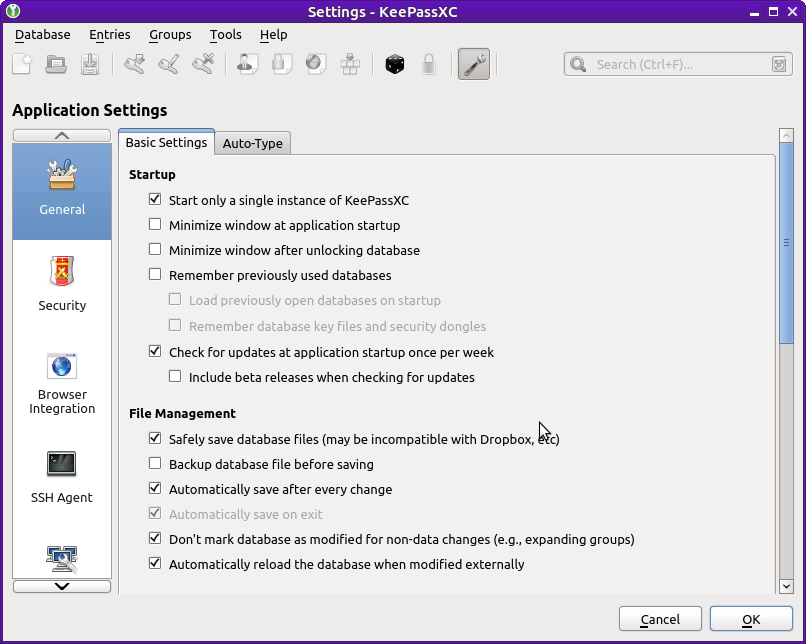
Task: Select the Security sidebar icon
Action: pyautogui.click(x=61, y=283)
